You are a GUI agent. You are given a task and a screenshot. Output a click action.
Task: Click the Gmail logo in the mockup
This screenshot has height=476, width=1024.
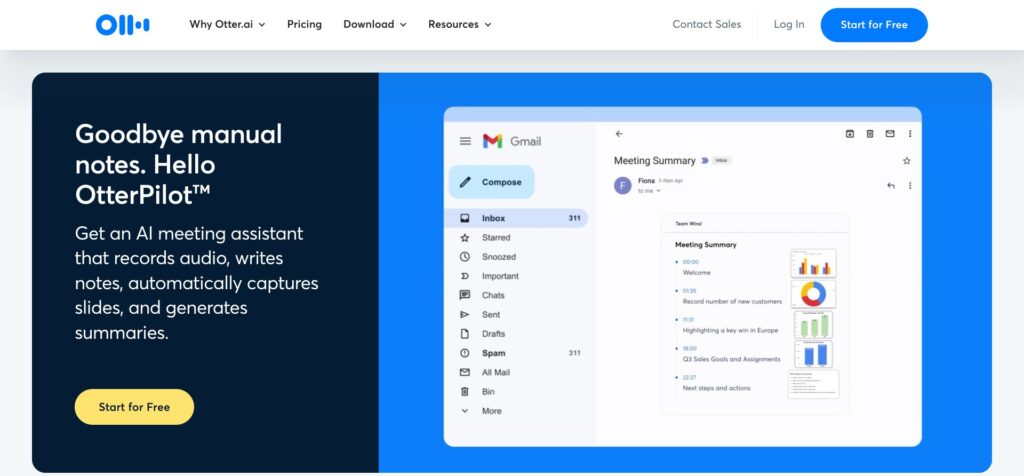pos(511,142)
